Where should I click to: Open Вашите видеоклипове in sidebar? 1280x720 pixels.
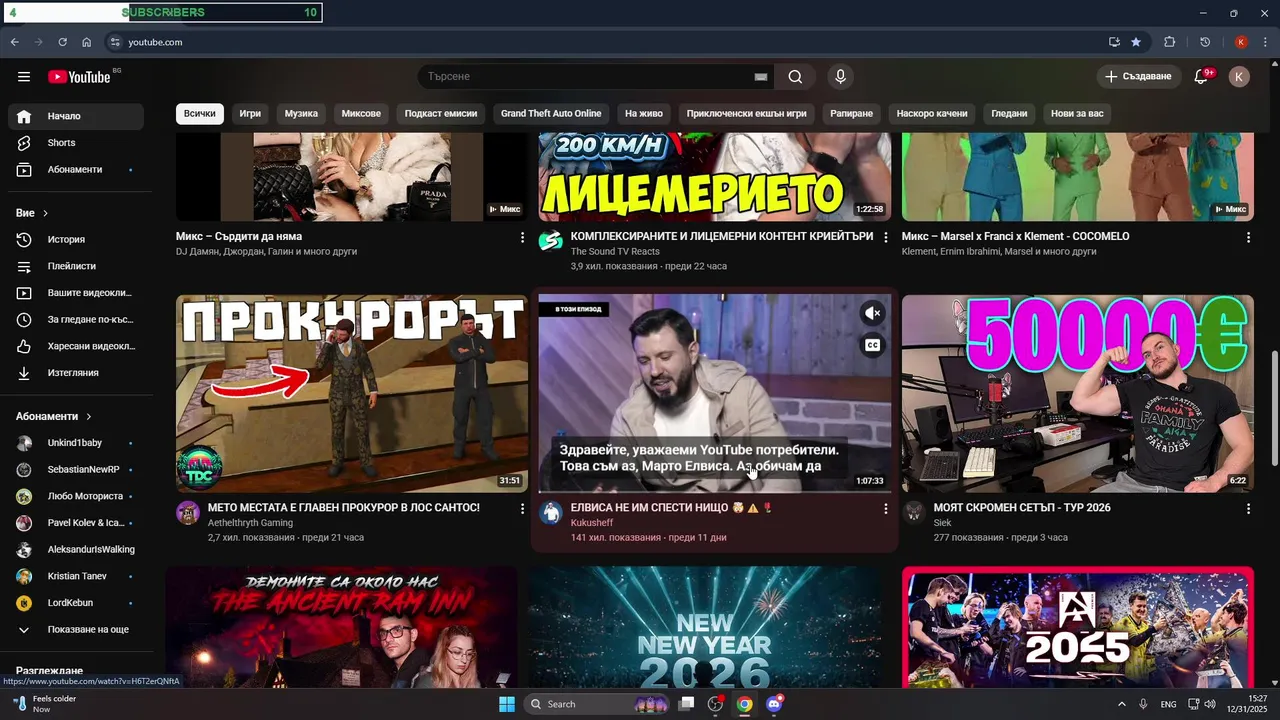tap(76, 293)
